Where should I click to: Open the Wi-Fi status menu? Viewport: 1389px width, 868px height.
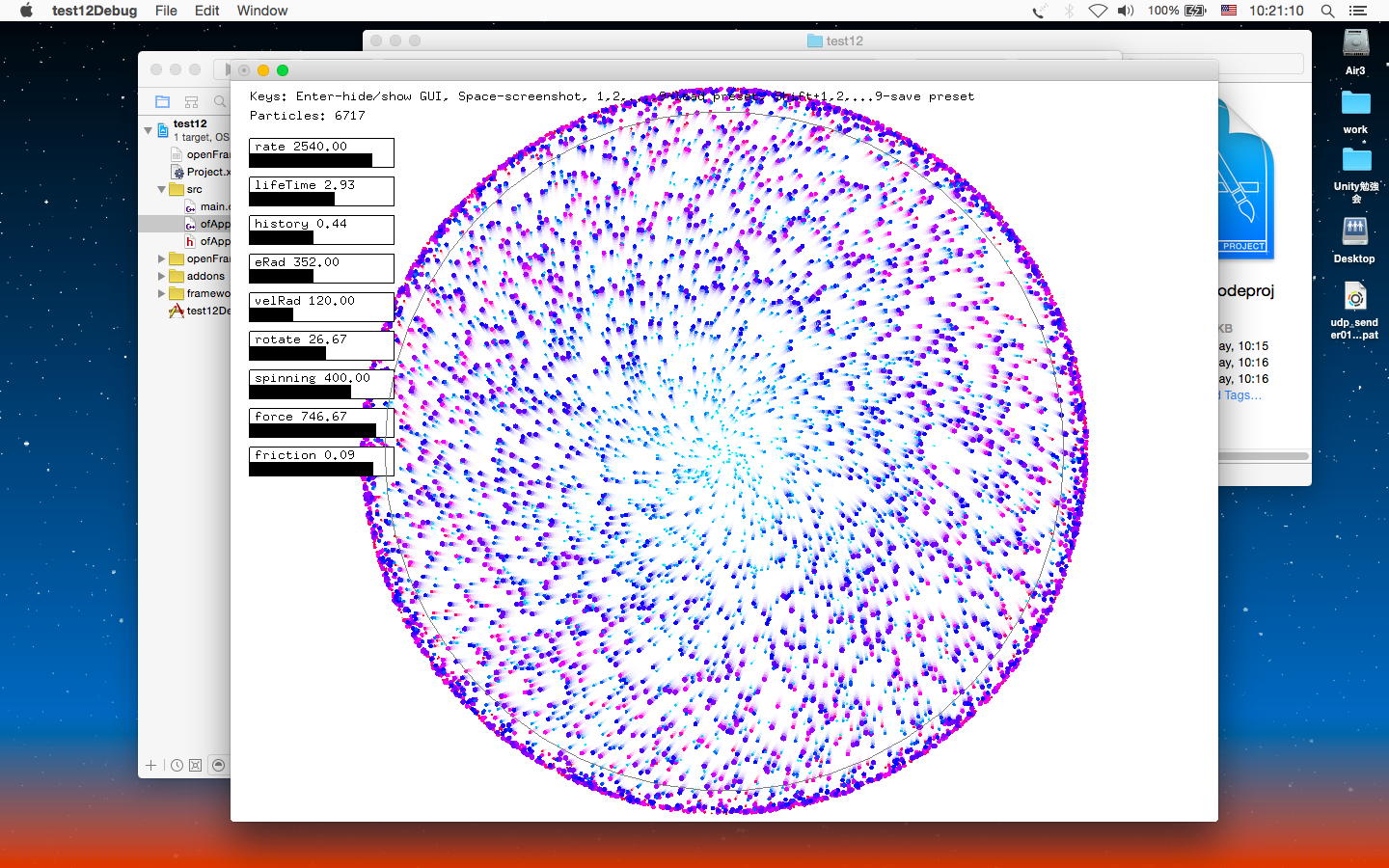tap(1098, 11)
